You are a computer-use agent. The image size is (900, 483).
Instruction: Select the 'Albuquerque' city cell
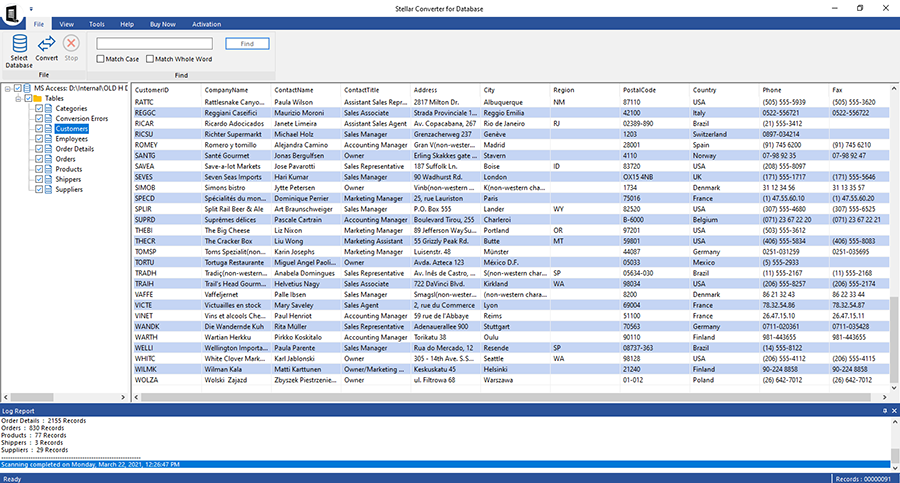(x=515, y=102)
